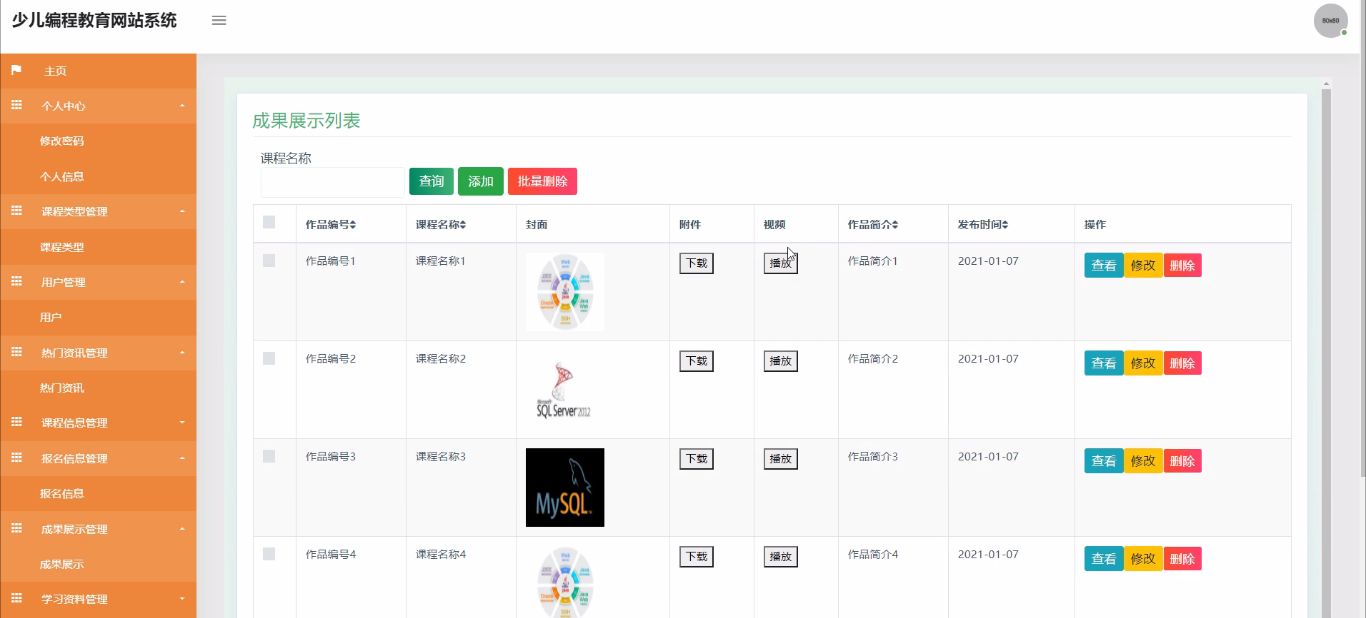
Task: Click the grid icon beside 课程信息管理
Action: pos(16,422)
